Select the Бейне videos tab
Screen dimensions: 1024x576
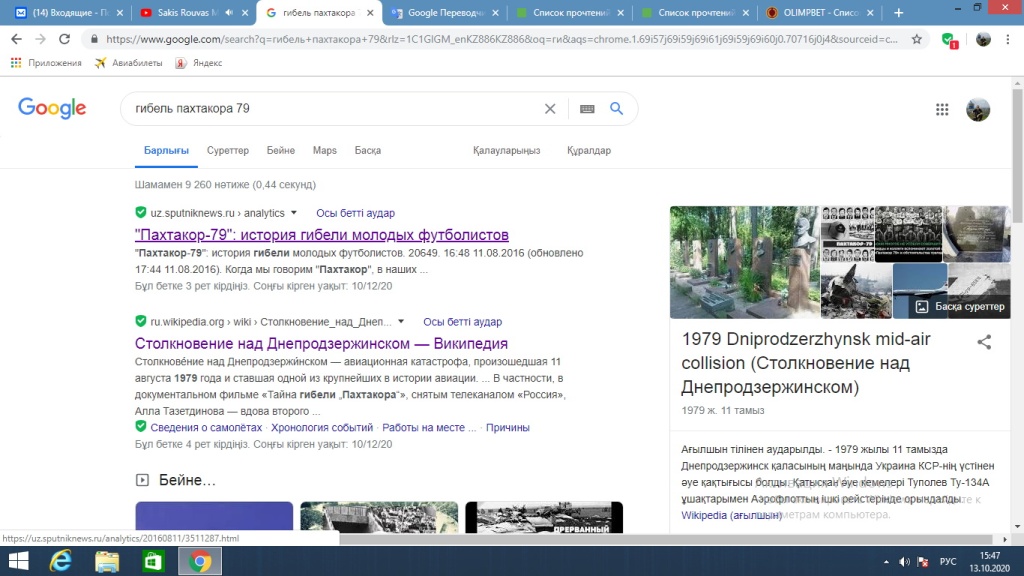point(281,150)
